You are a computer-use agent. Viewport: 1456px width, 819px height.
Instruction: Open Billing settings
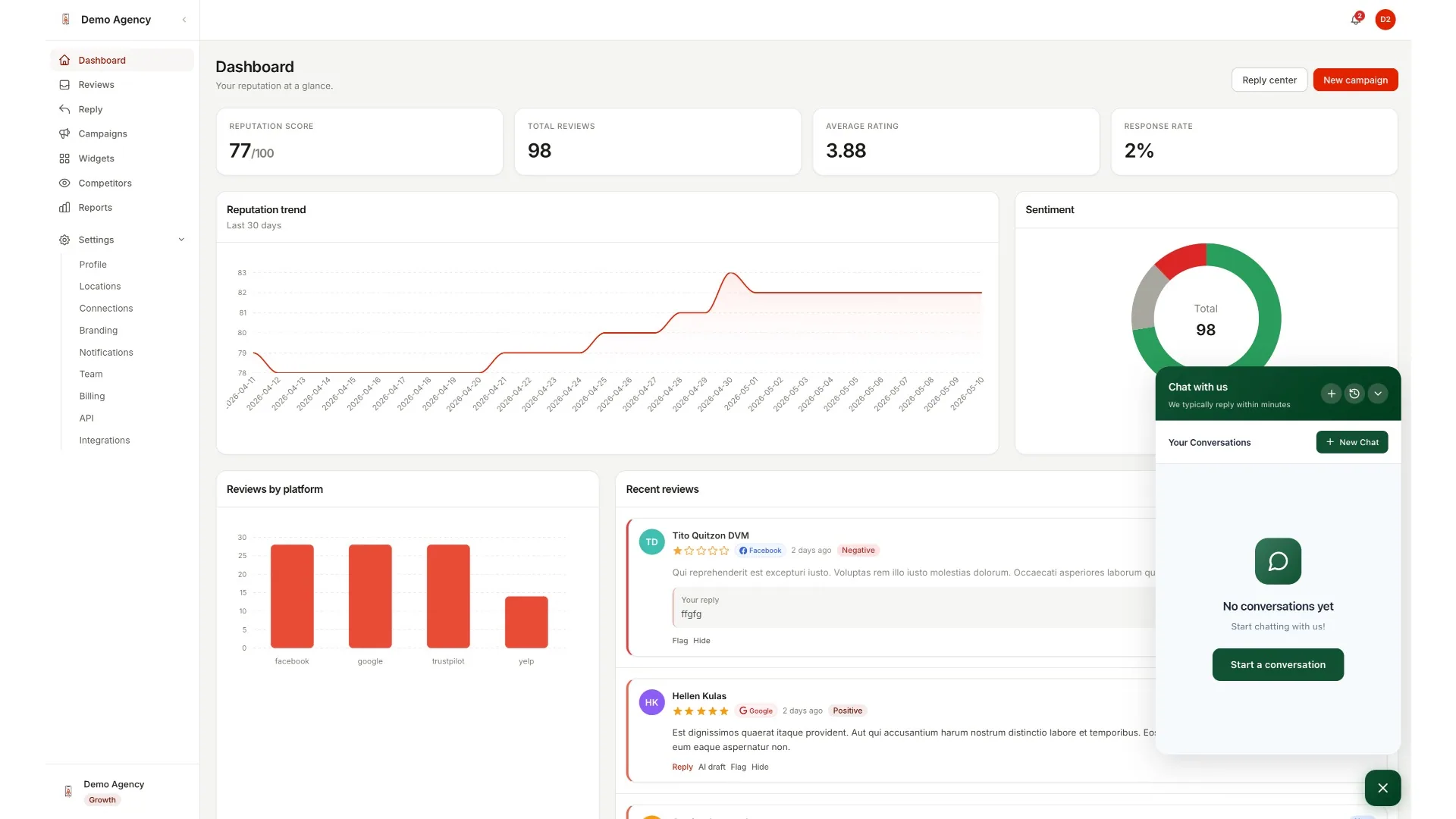coord(93,397)
